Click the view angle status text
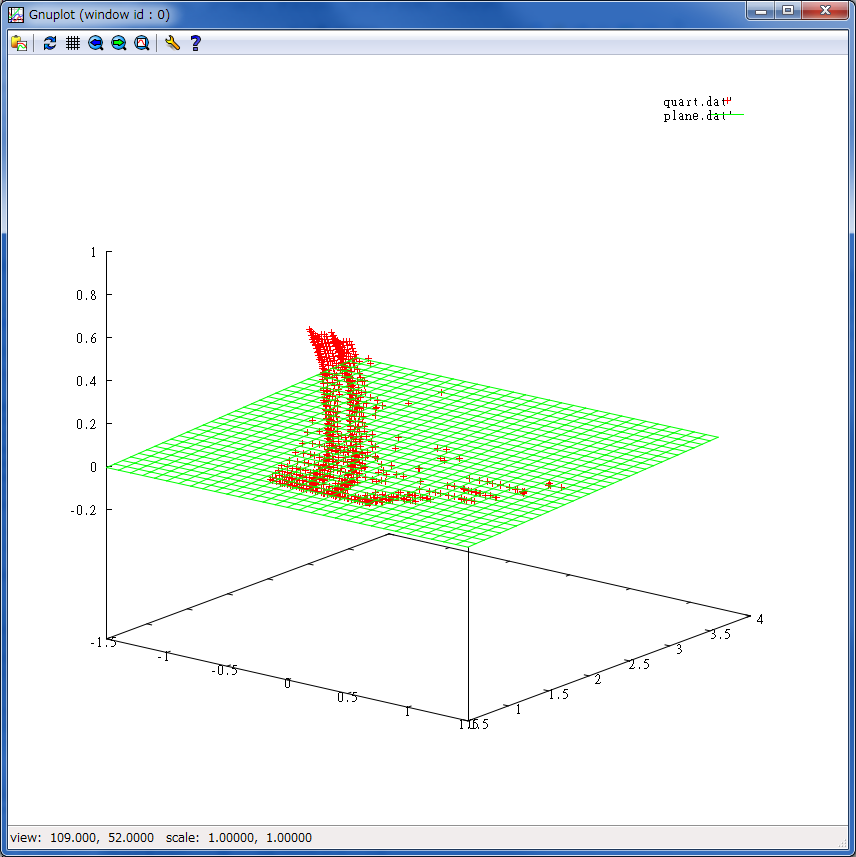The image size is (856, 857). pyautogui.click(x=82, y=837)
